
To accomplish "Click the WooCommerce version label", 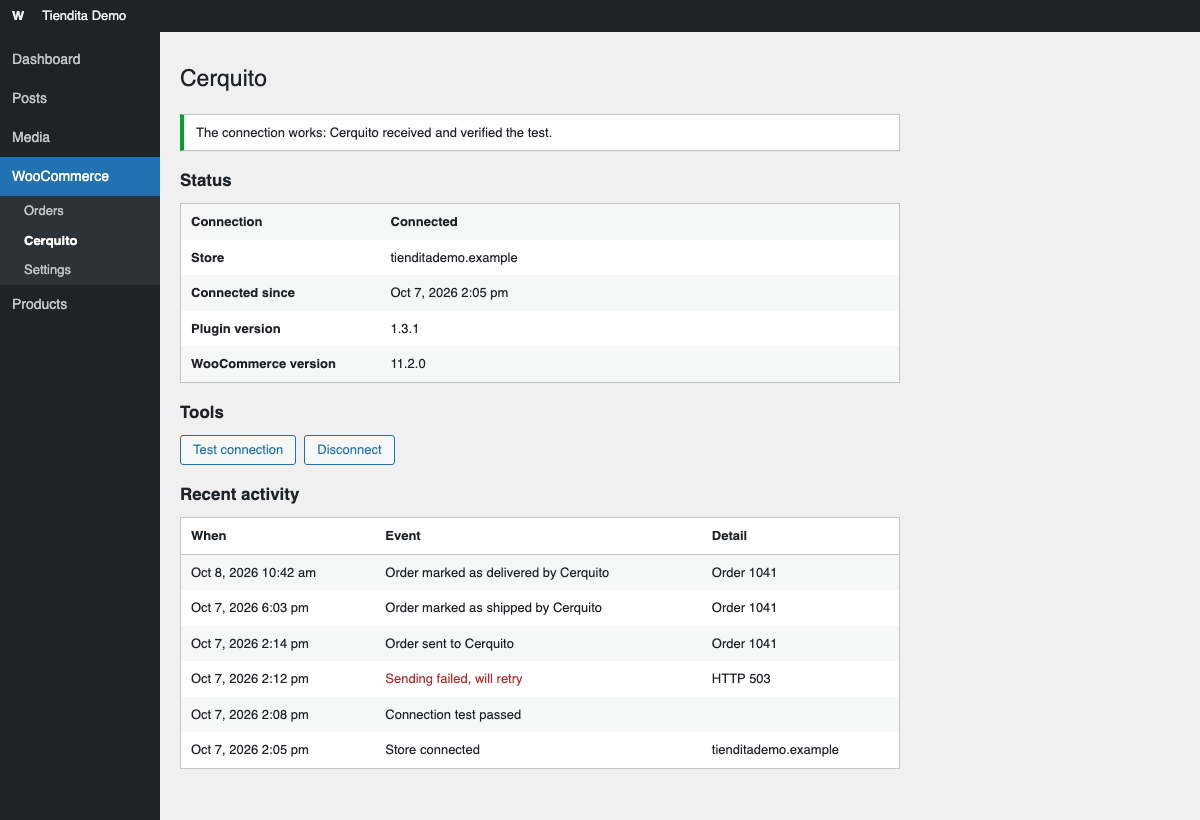I will pos(263,364).
